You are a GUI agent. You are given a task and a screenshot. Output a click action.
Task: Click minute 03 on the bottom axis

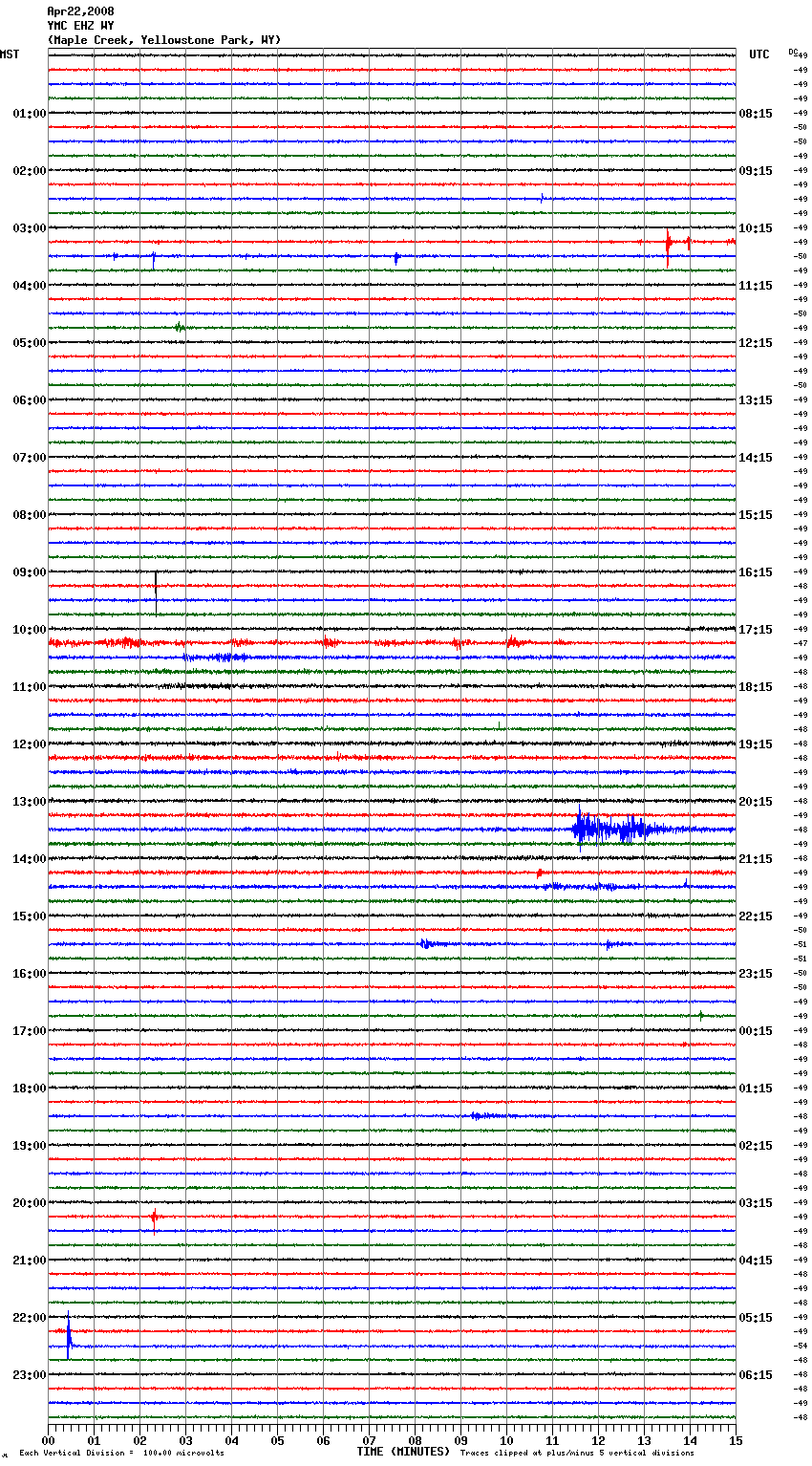(x=185, y=1440)
